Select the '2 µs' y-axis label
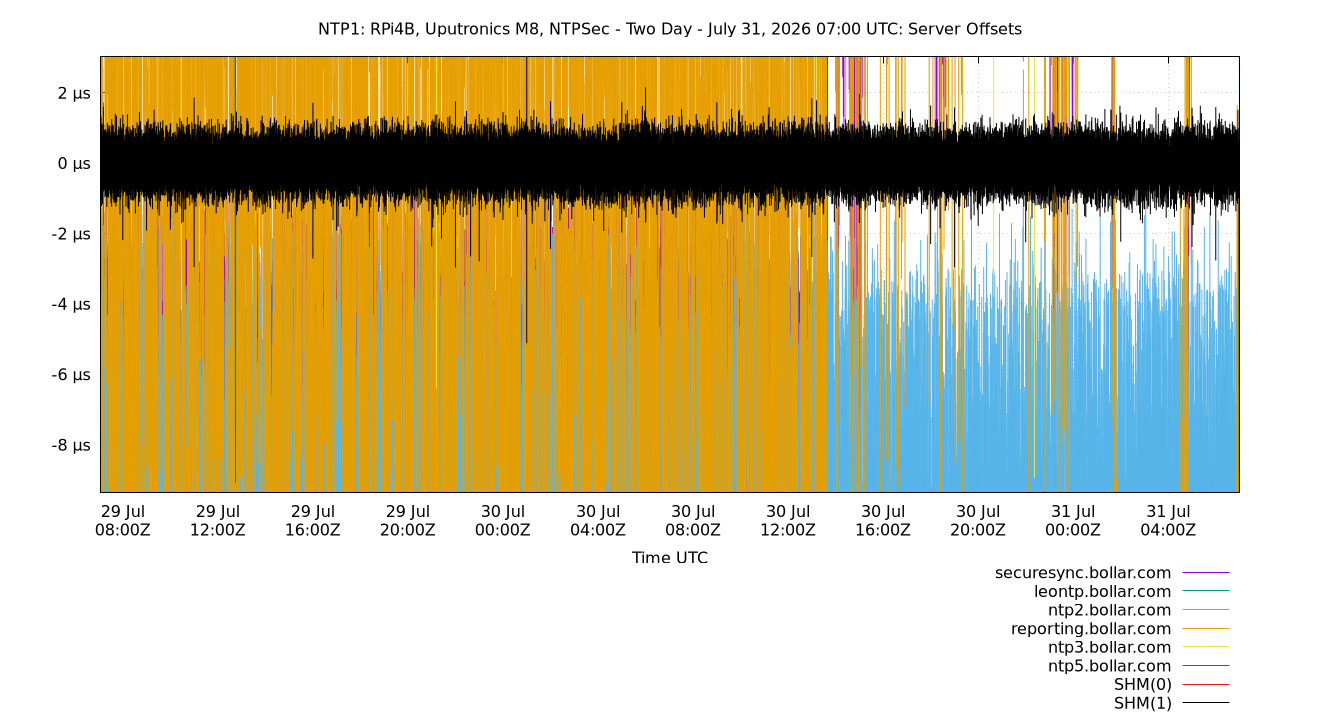1340x720 pixels. pyautogui.click(x=75, y=93)
